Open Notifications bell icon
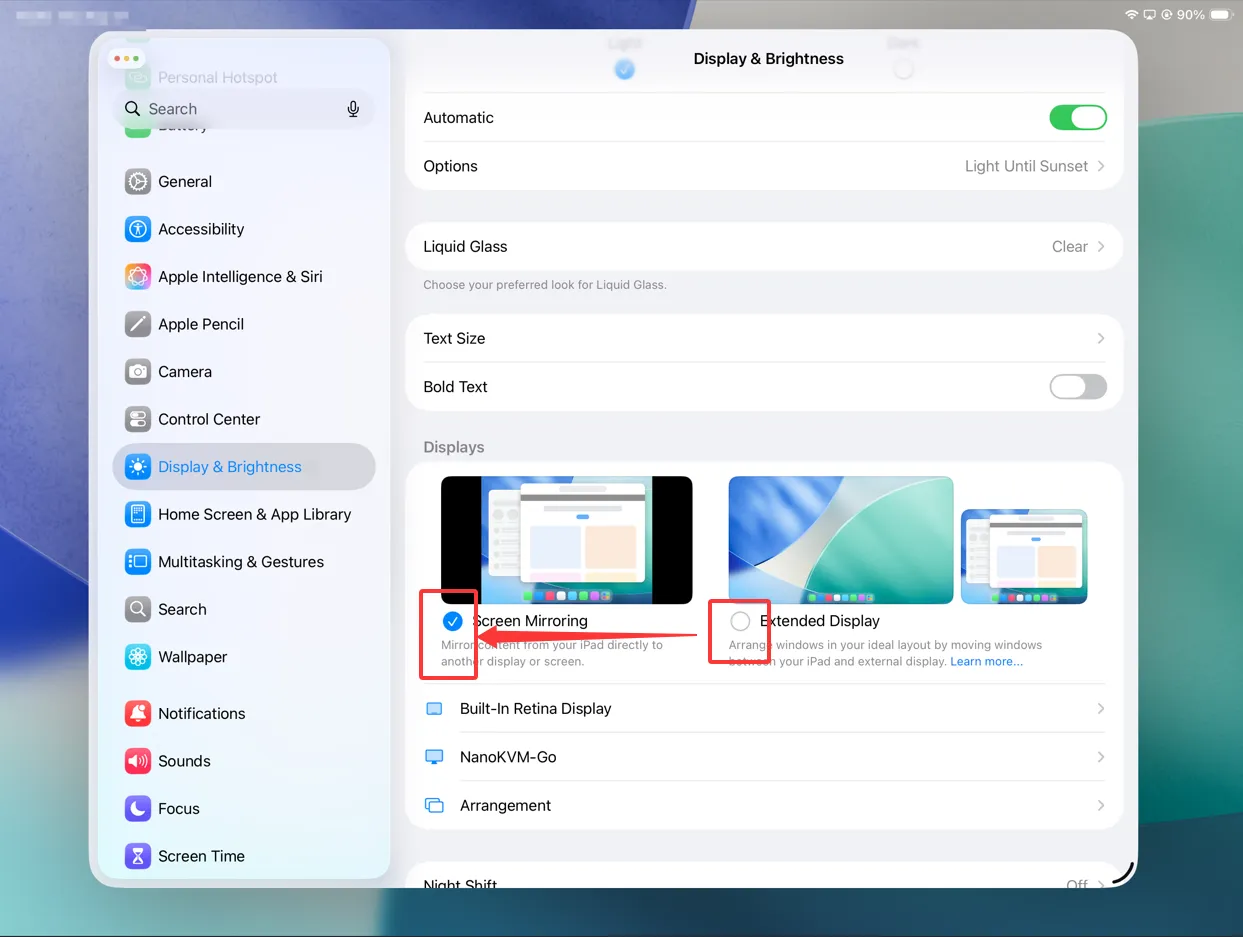 pos(138,713)
